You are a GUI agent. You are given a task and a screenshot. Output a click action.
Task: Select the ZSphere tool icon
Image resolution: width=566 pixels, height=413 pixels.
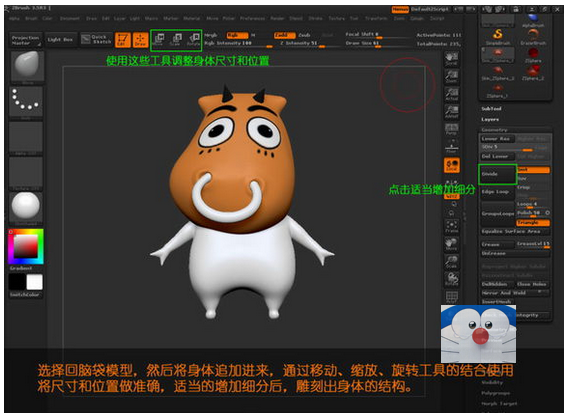[x=533, y=55]
